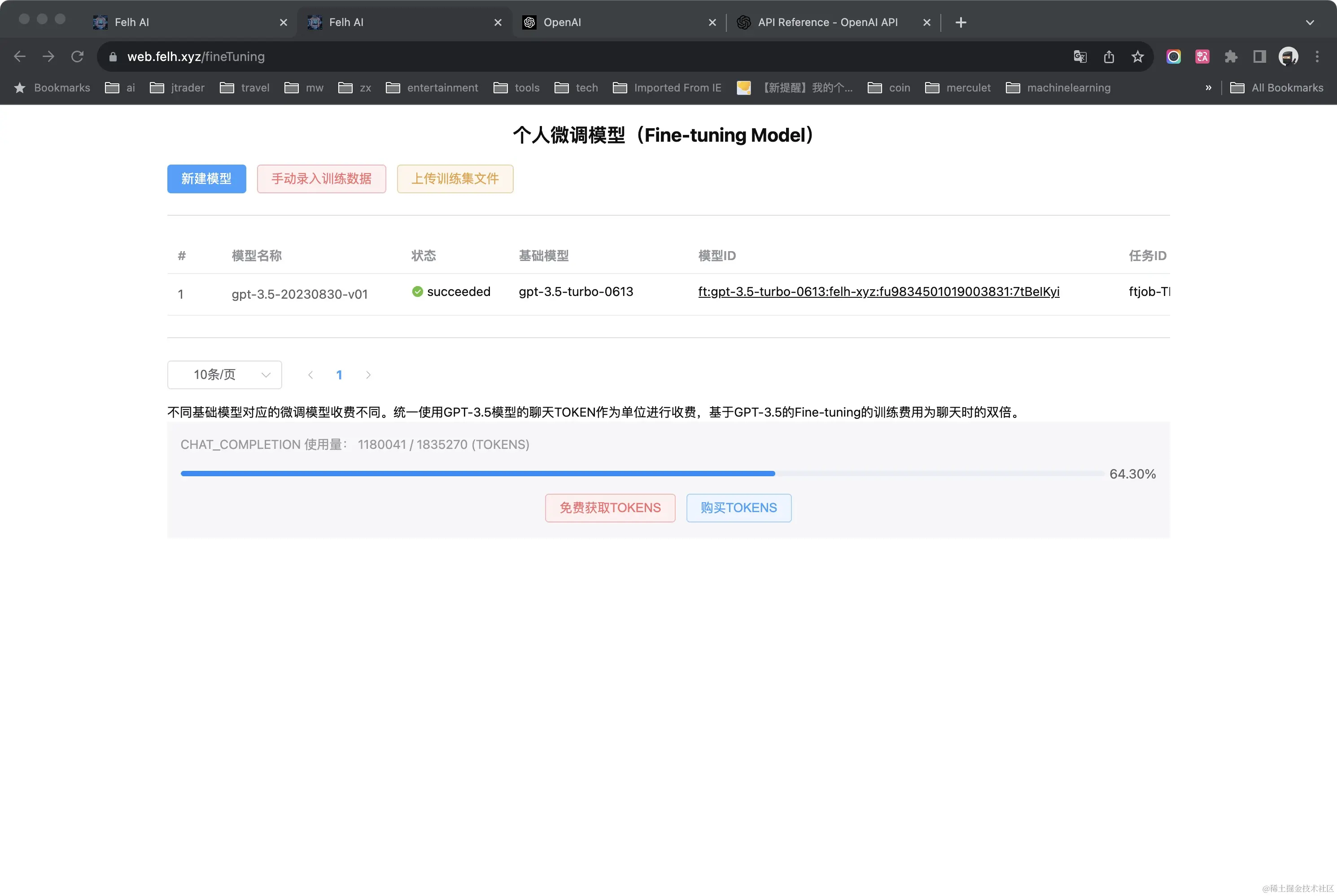Image resolution: width=1337 pixels, height=896 pixels.
Task: Open Google Translate icon in the address bar
Action: tap(1079, 57)
